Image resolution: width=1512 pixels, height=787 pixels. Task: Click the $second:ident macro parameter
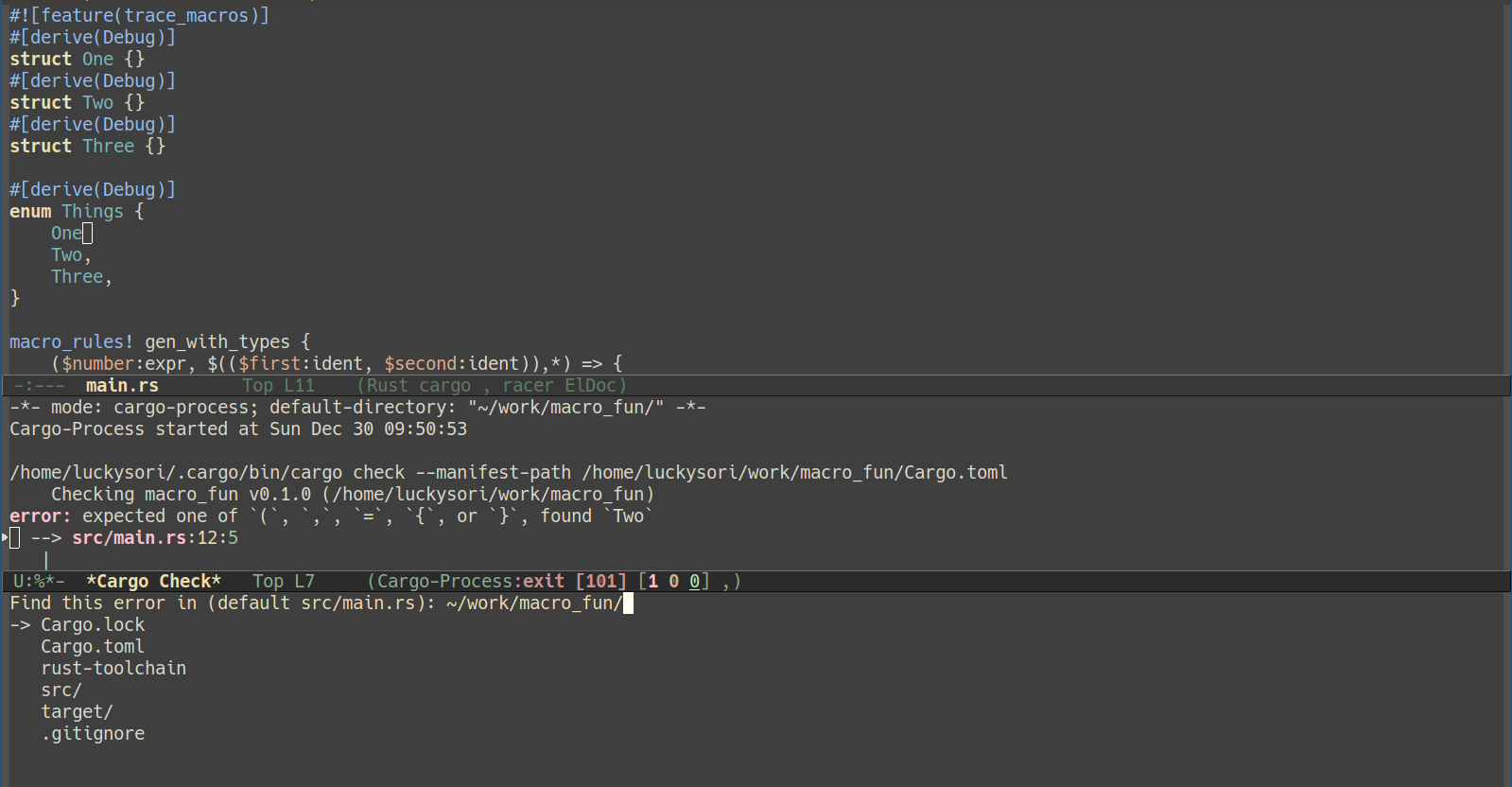click(451, 364)
